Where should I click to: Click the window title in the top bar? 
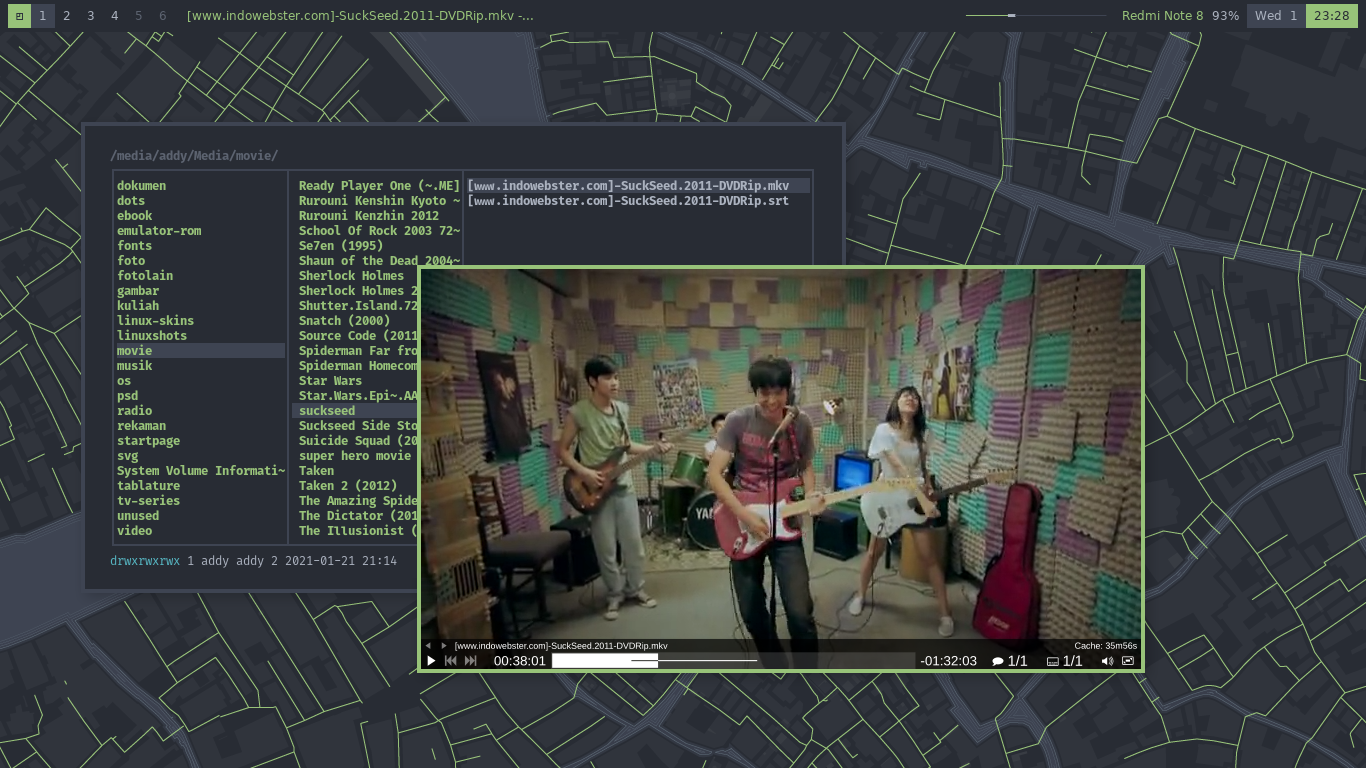[x=360, y=16]
